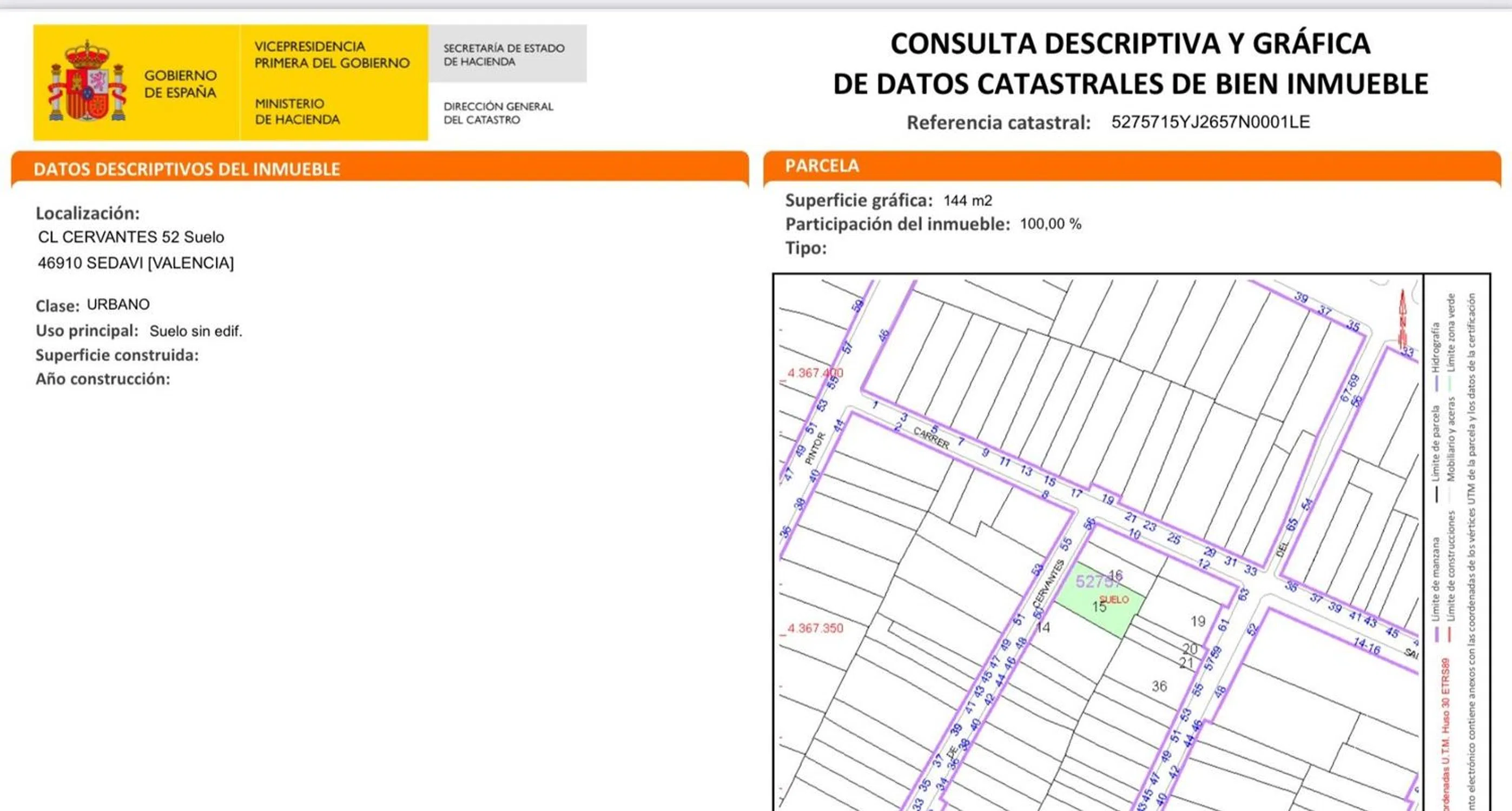Click 'MINISTERIO DE HACIENDA' in the header
The height and width of the screenshot is (811, 1512).
pos(297,111)
